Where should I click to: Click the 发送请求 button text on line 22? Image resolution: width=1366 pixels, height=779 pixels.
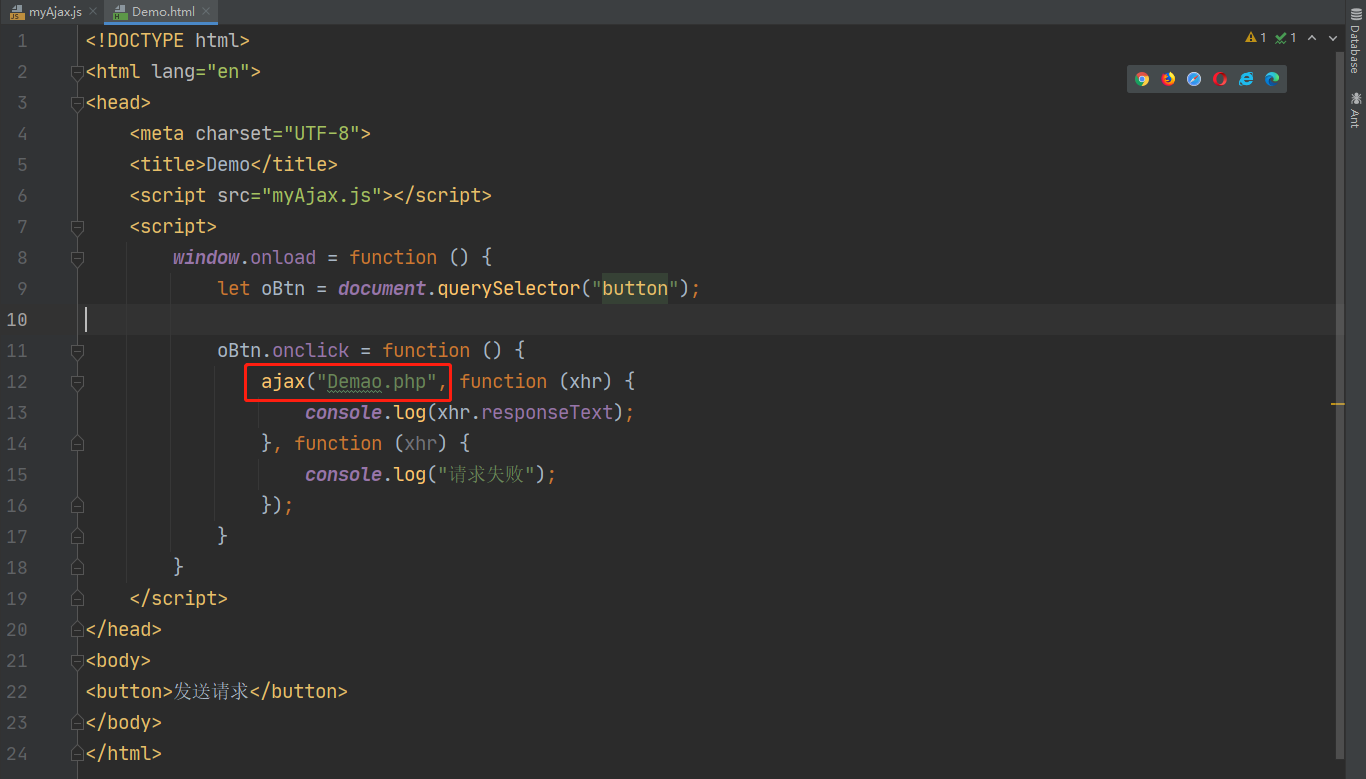(211, 692)
